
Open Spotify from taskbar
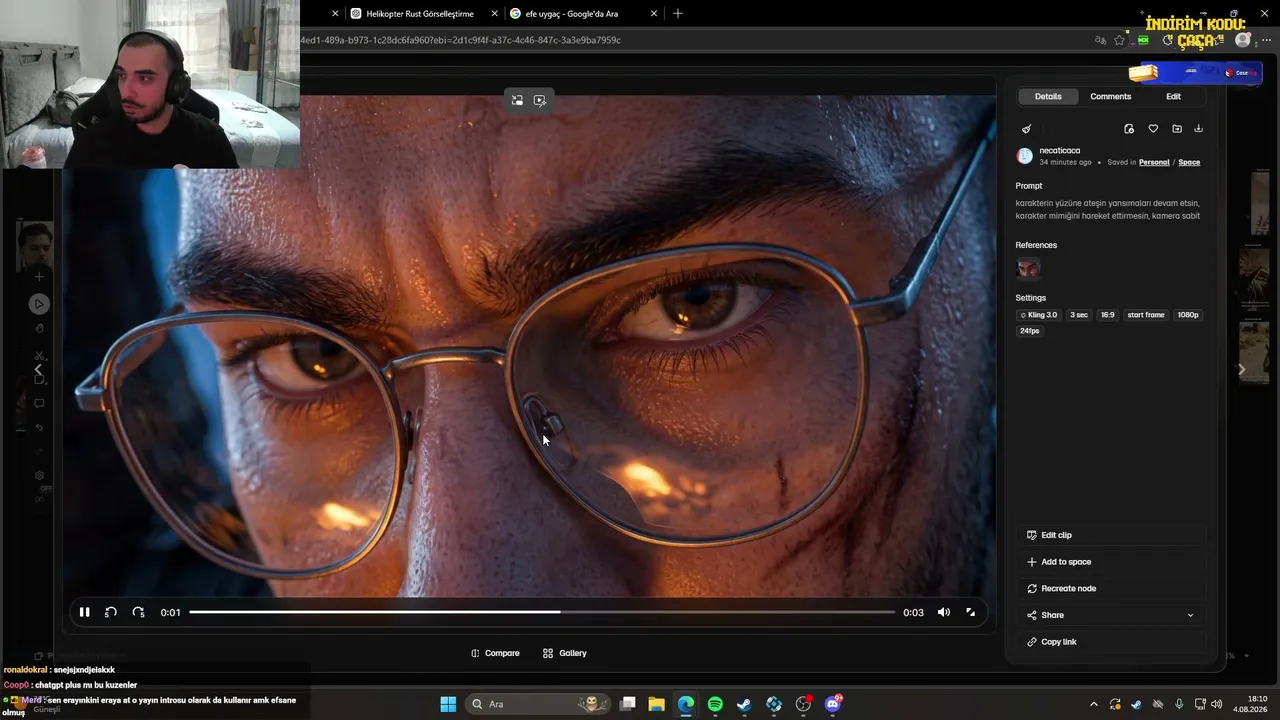[x=715, y=704]
